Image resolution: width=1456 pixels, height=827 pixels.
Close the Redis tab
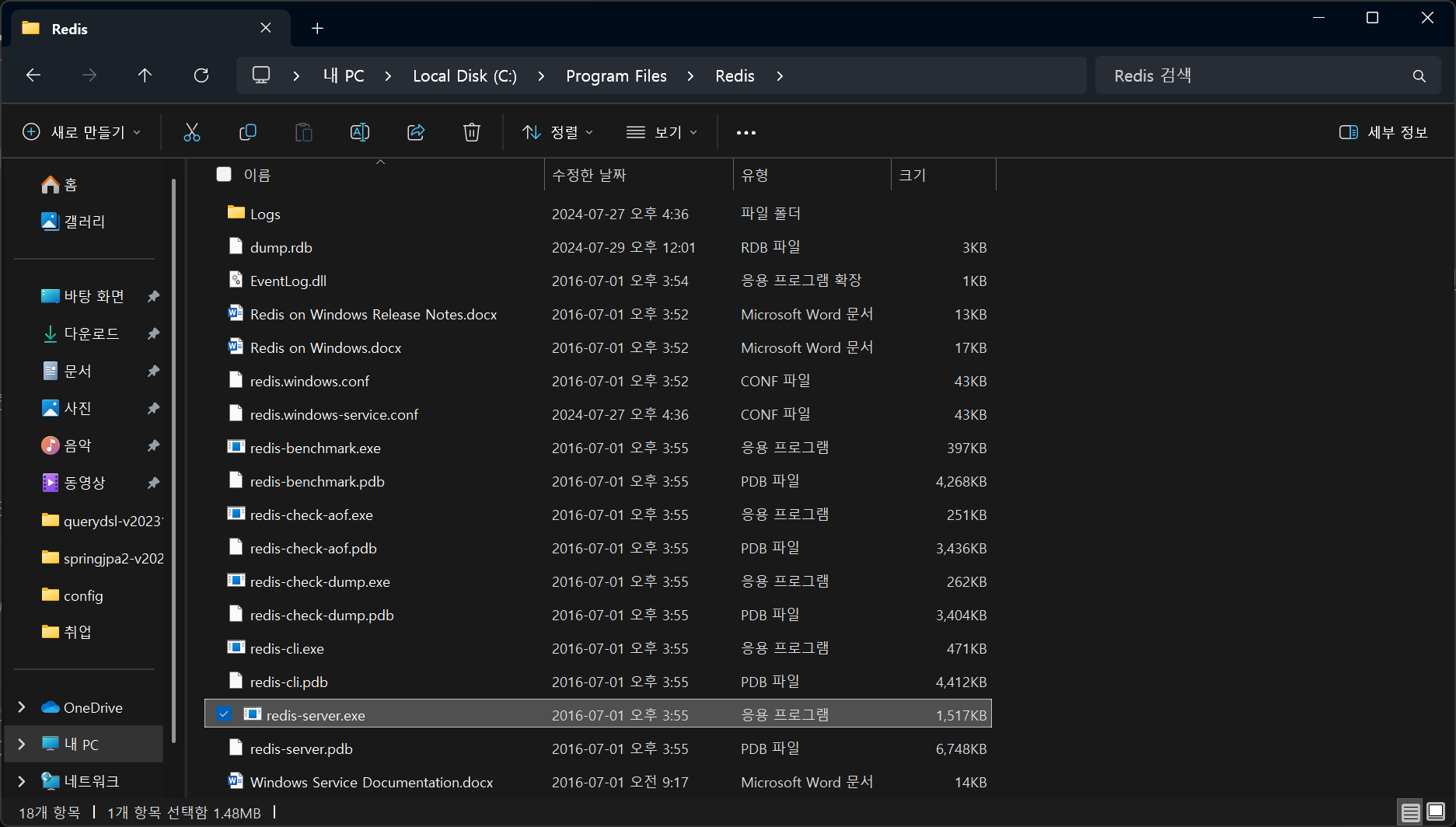tap(266, 28)
